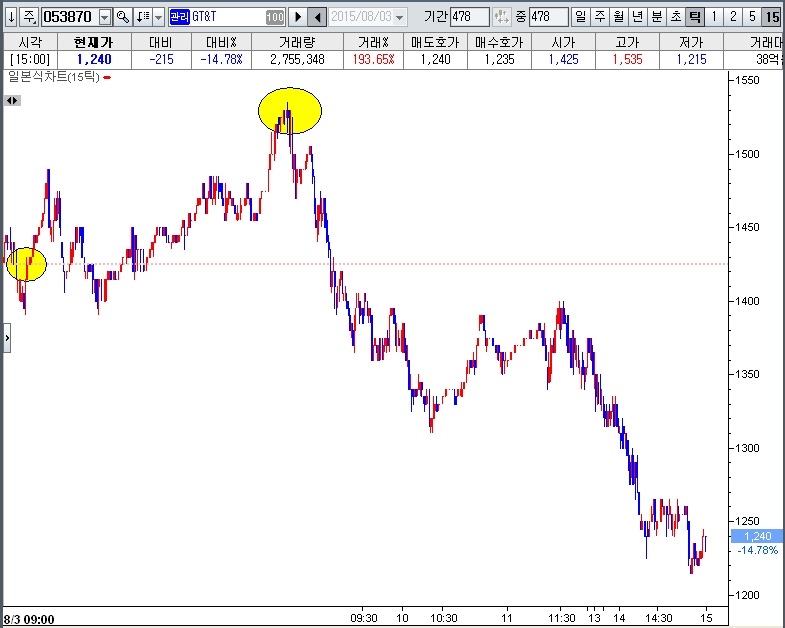Click the low price value 1,215

[691, 60]
